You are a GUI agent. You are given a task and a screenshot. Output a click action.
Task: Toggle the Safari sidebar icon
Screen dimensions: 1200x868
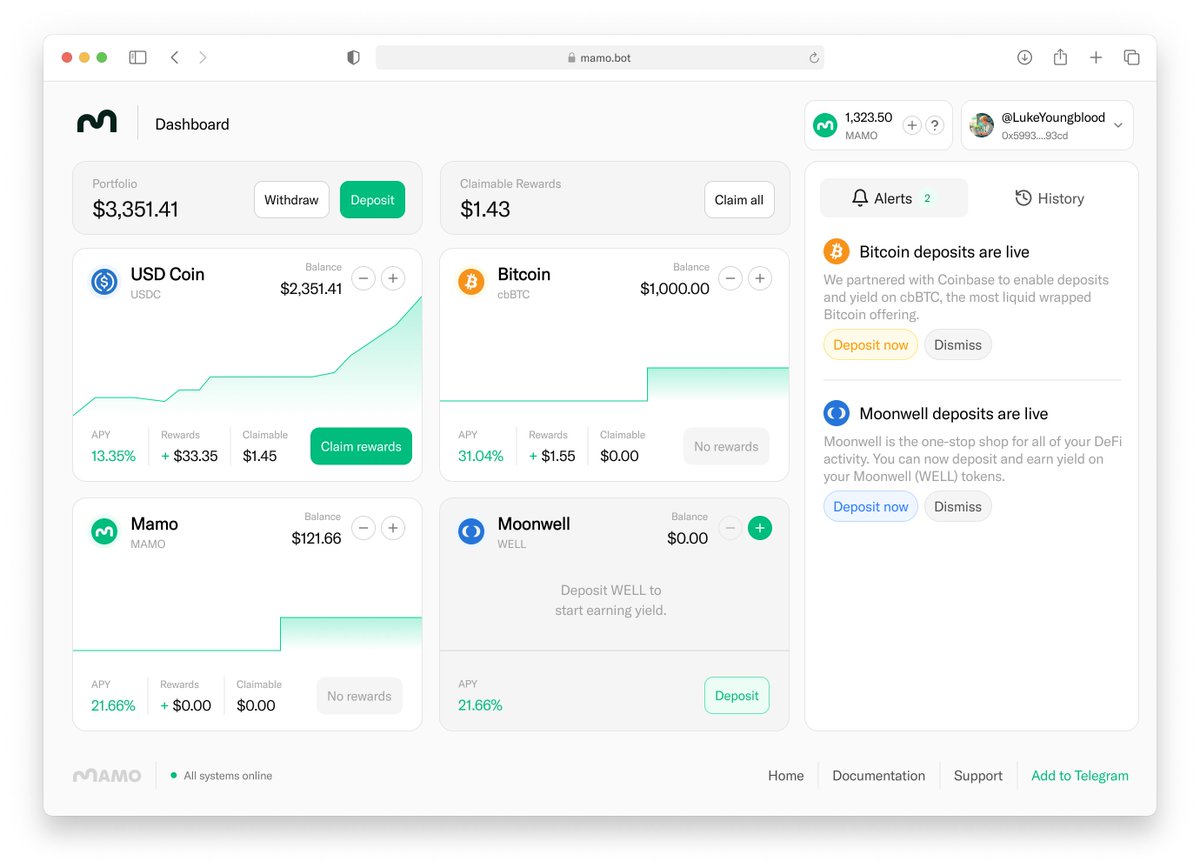138,58
